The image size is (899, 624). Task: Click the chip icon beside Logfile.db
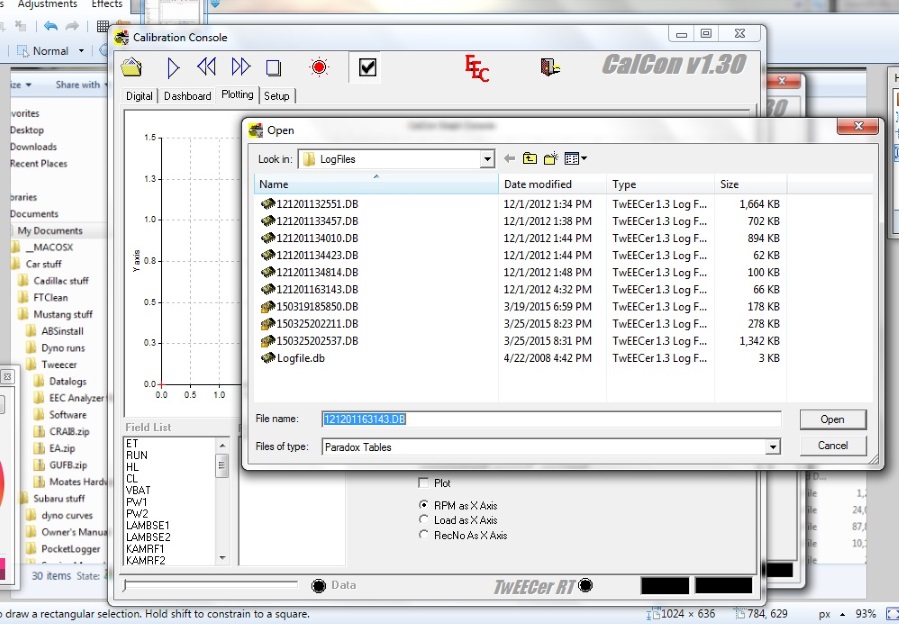(268, 358)
